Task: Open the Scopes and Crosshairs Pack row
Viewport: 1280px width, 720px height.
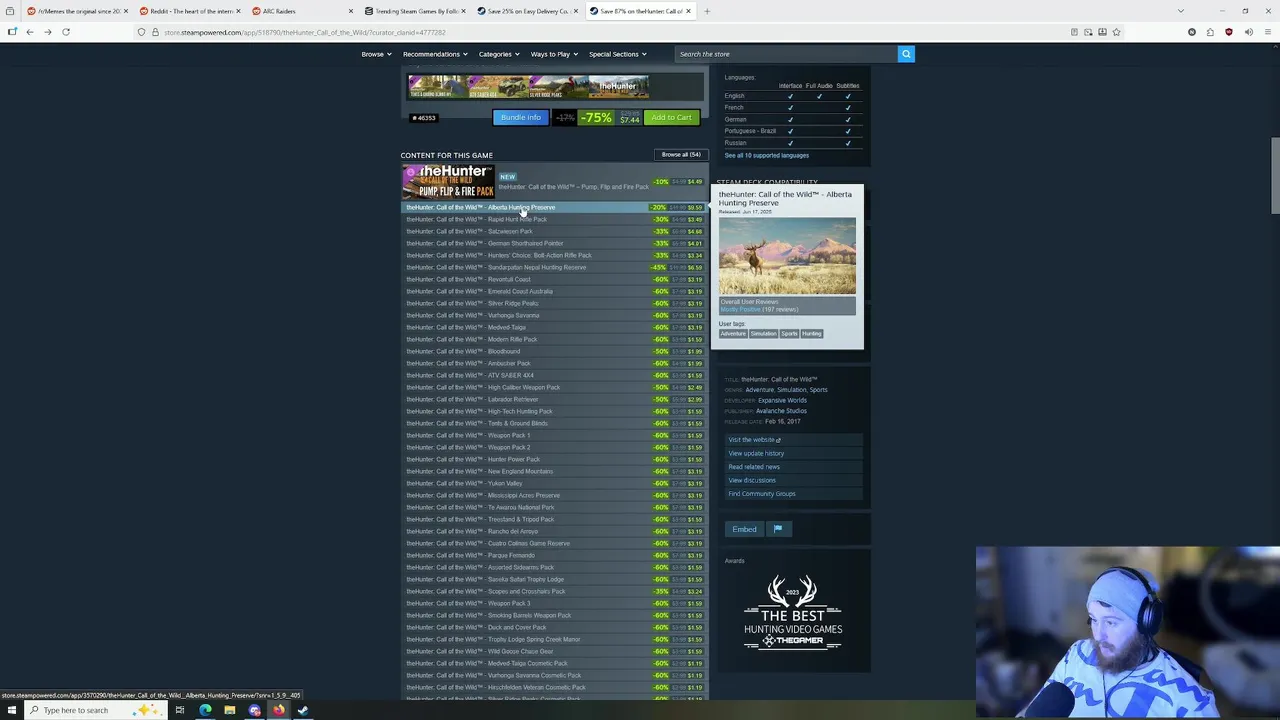Action: pyautogui.click(x=554, y=591)
